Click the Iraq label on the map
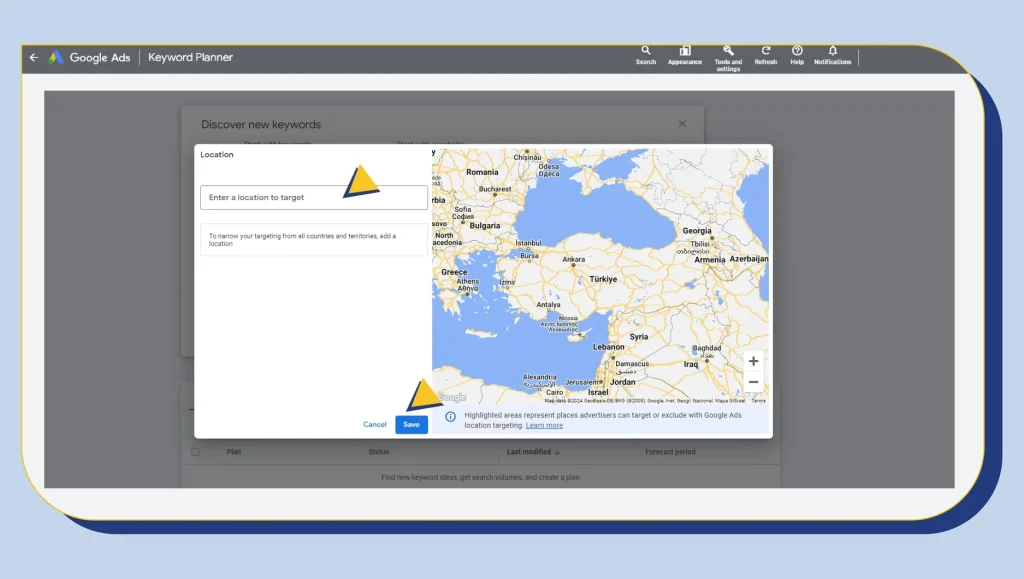 tap(690, 364)
